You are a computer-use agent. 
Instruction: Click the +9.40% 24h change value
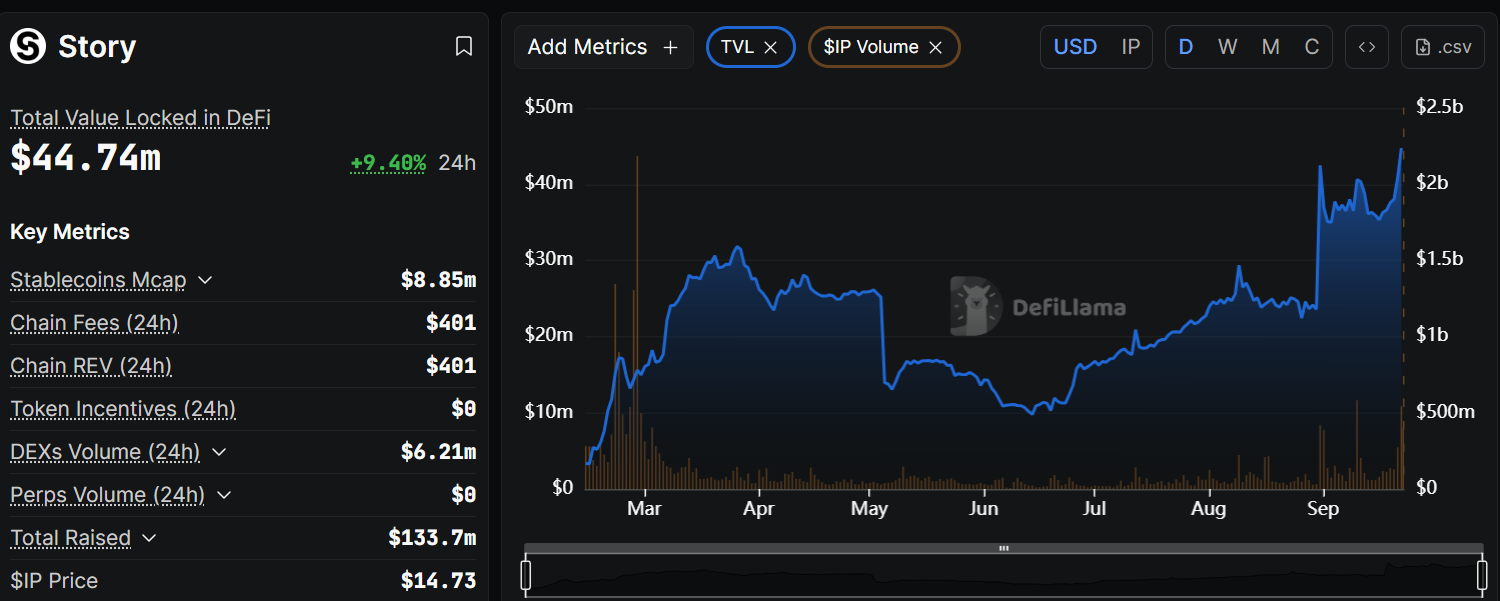(388, 162)
